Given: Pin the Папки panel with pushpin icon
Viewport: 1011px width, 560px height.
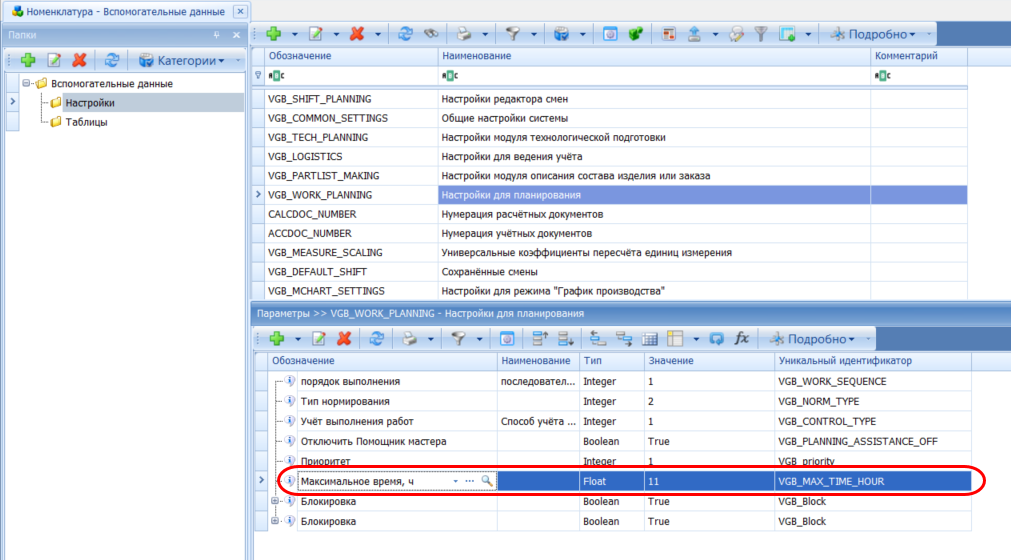Looking at the screenshot, I should click(x=217, y=35).
